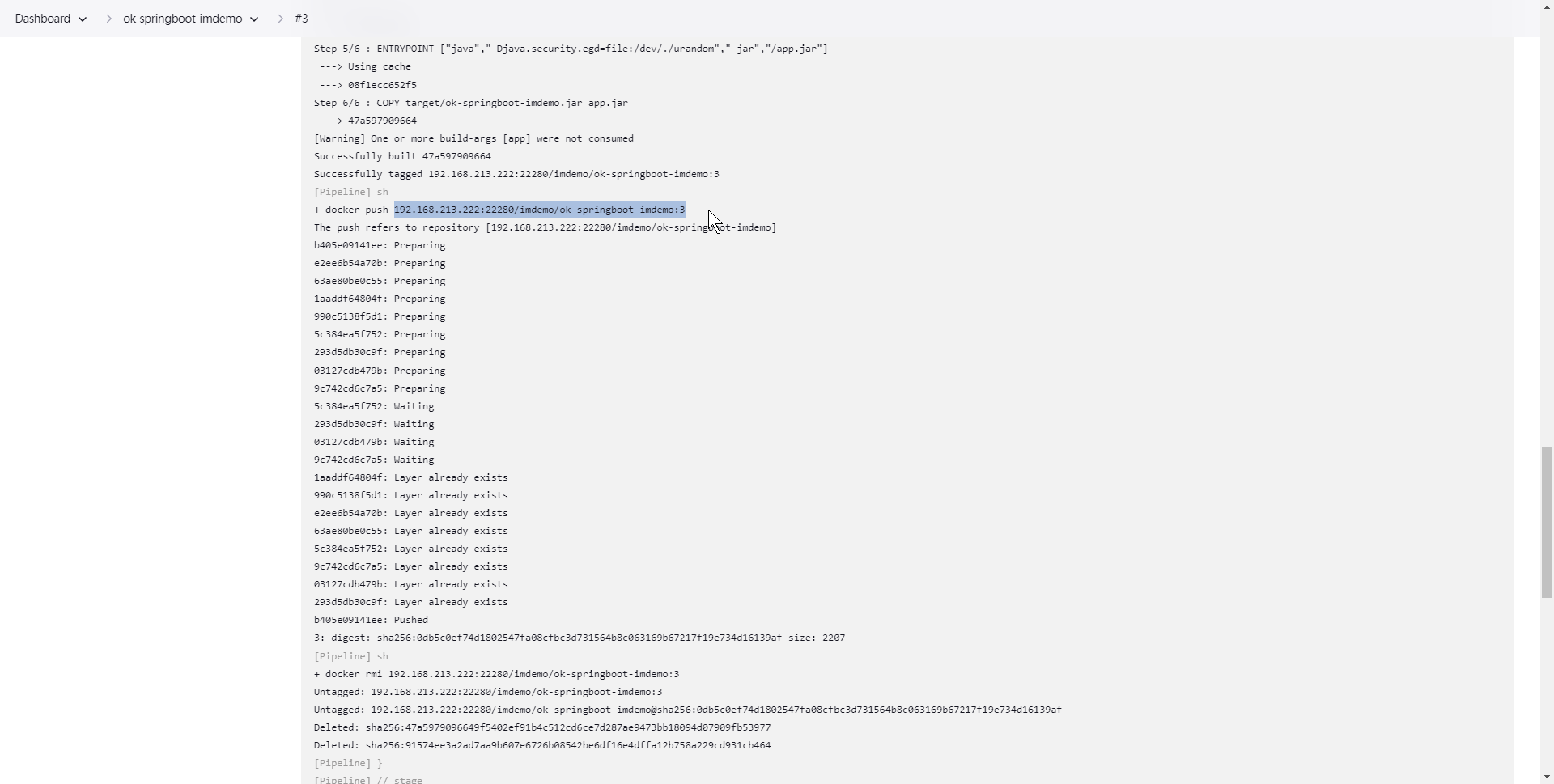Expand the Dashboard breadcrumb dropdown chevron
This screenshot has width=1554, height=784.
[x=83, y=19]
